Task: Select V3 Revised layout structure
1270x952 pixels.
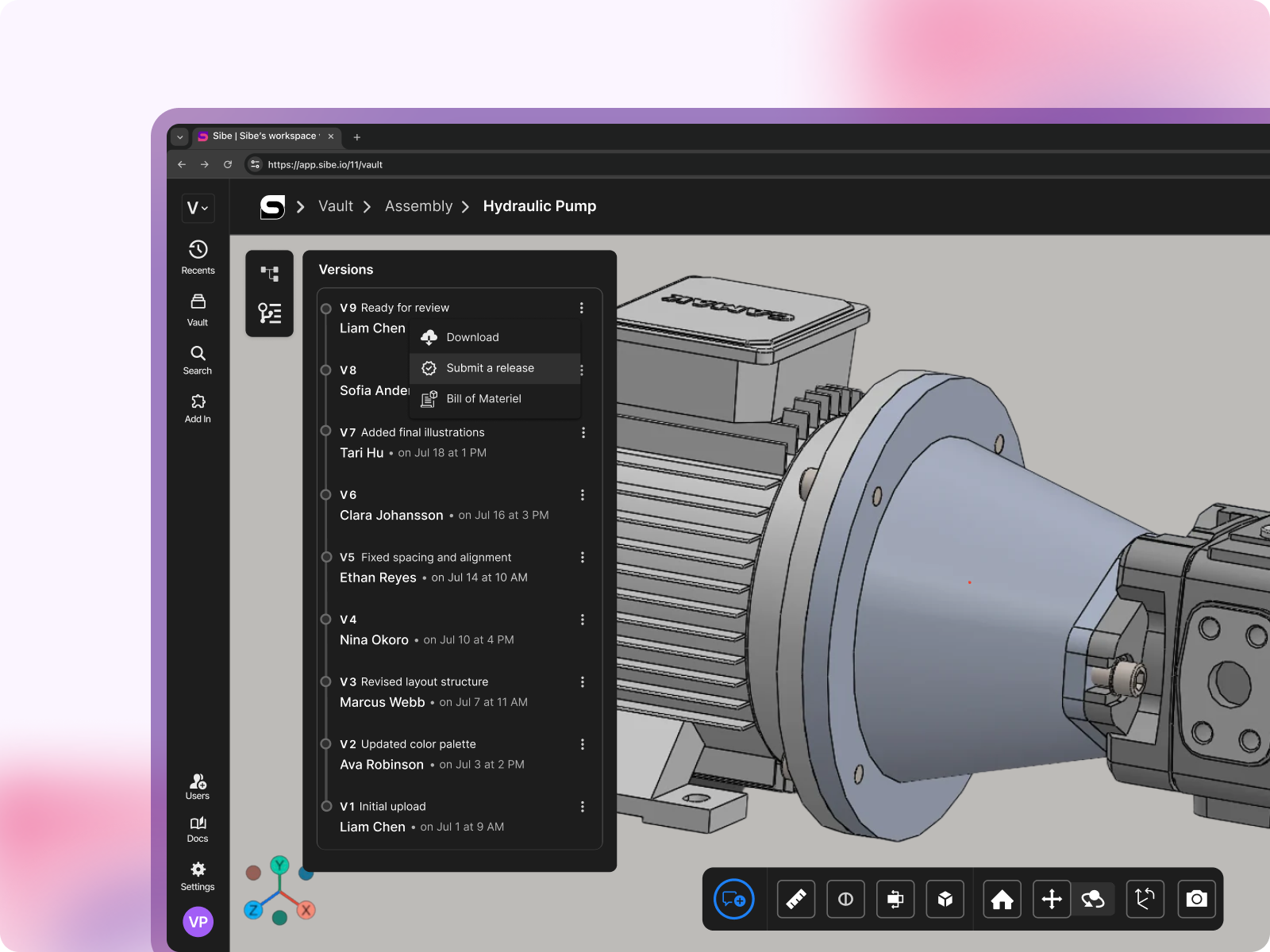Action: pos(414,682)
